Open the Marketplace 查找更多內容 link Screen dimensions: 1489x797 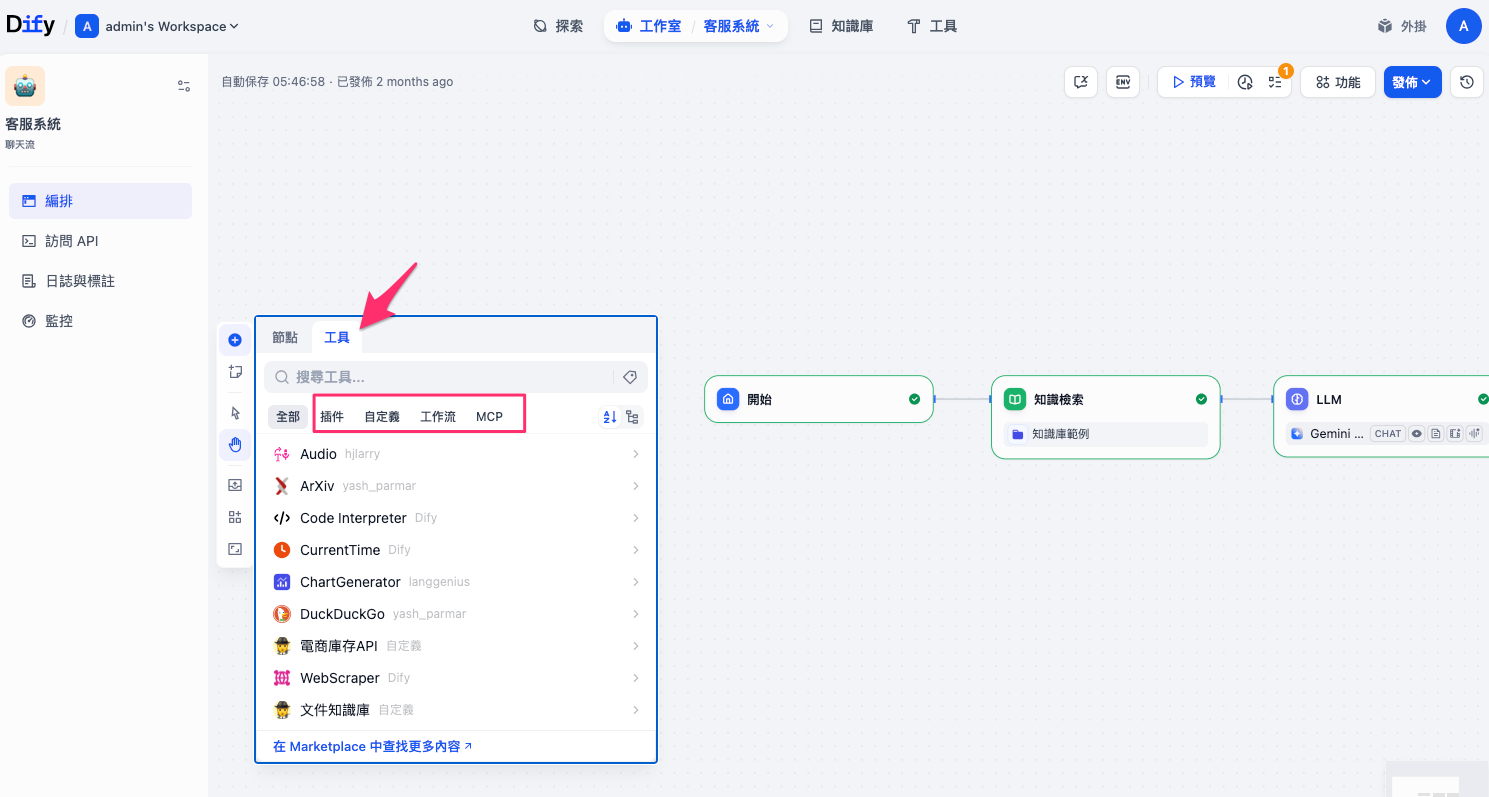pos(372,746)
